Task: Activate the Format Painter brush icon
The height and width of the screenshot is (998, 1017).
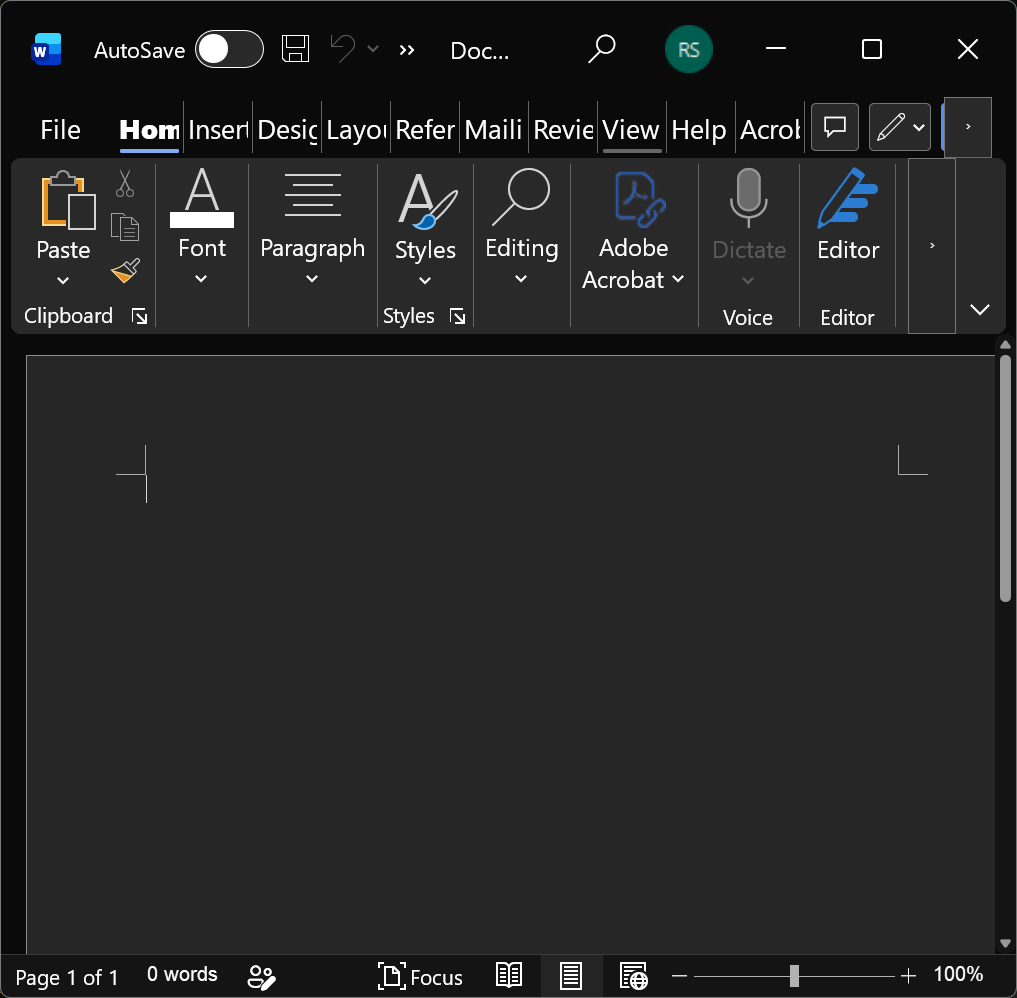Action: click(x=125, y=272)
